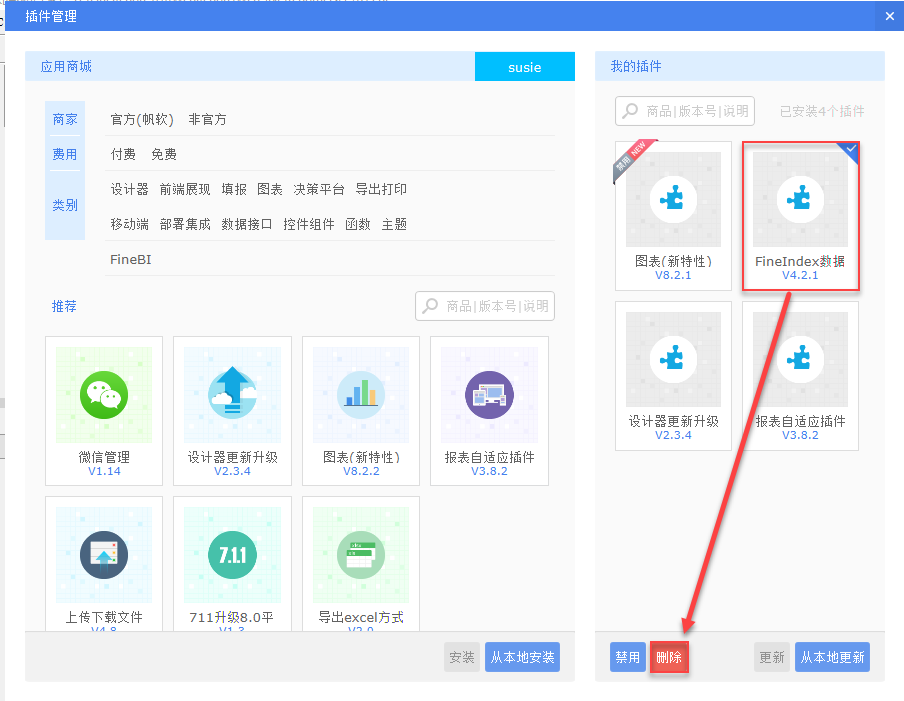Focus the 我的插件 search field
904x701 pixels.
[x=685, y=111]
